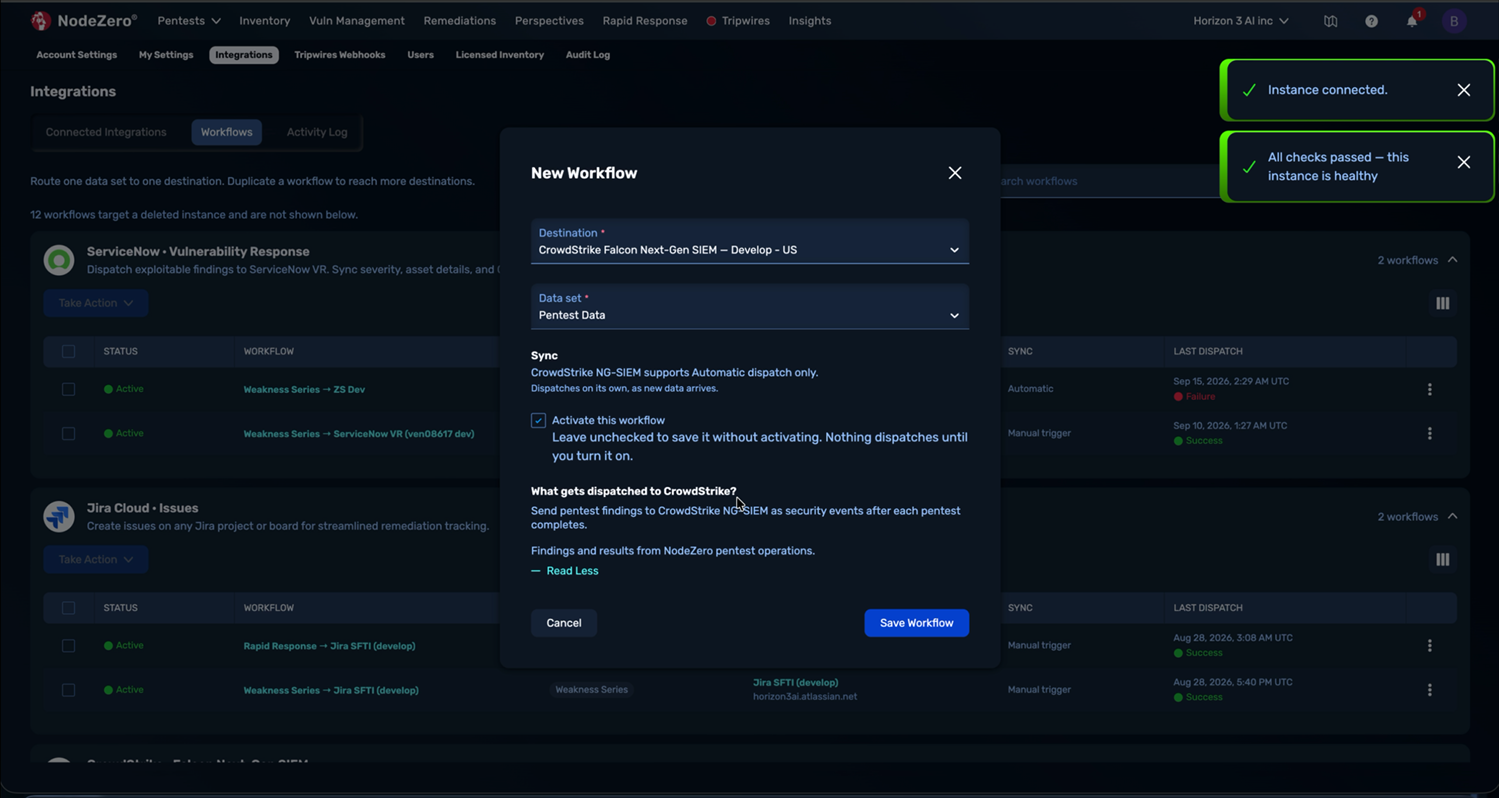
Task: Open the notifications bell icon
Action: tap(1412, 21)
